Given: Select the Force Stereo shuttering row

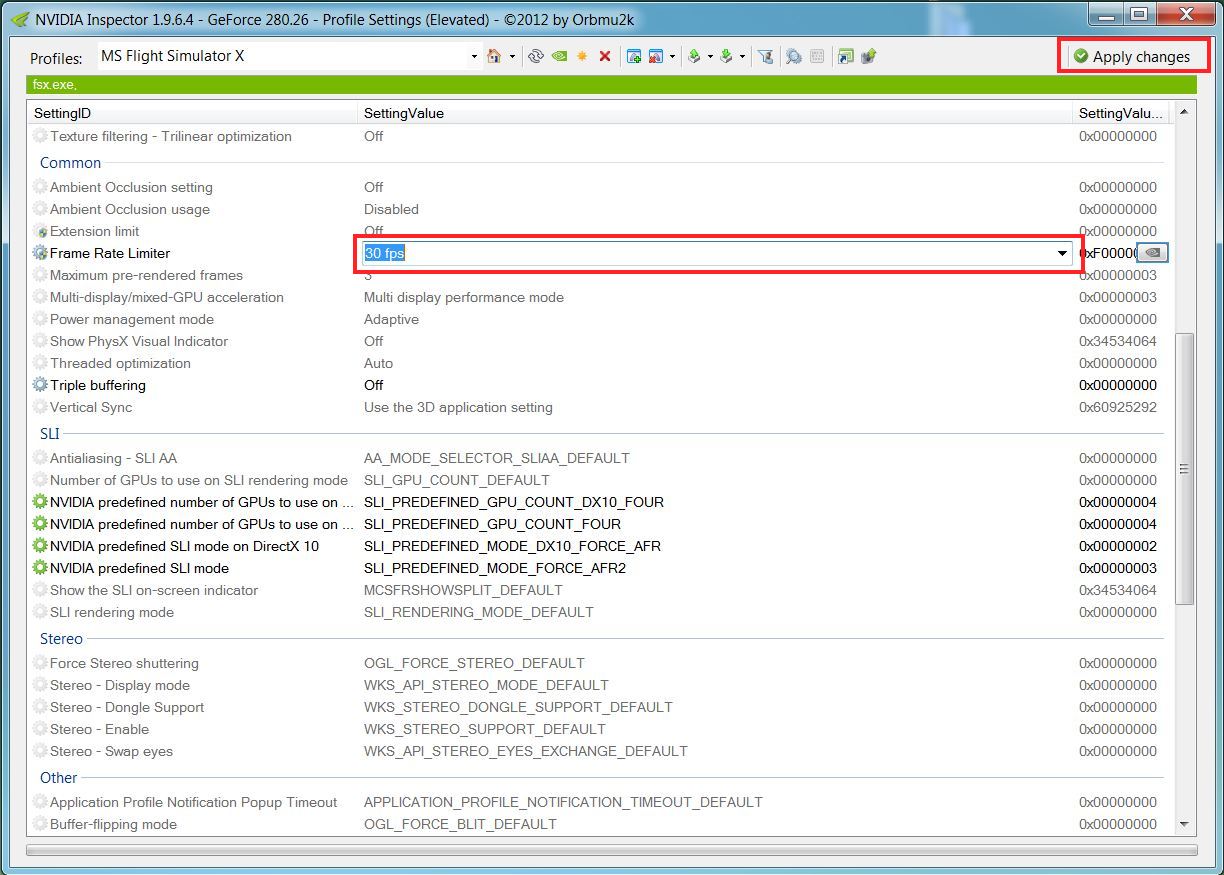Looking at the screenshot, I should 598,663.
